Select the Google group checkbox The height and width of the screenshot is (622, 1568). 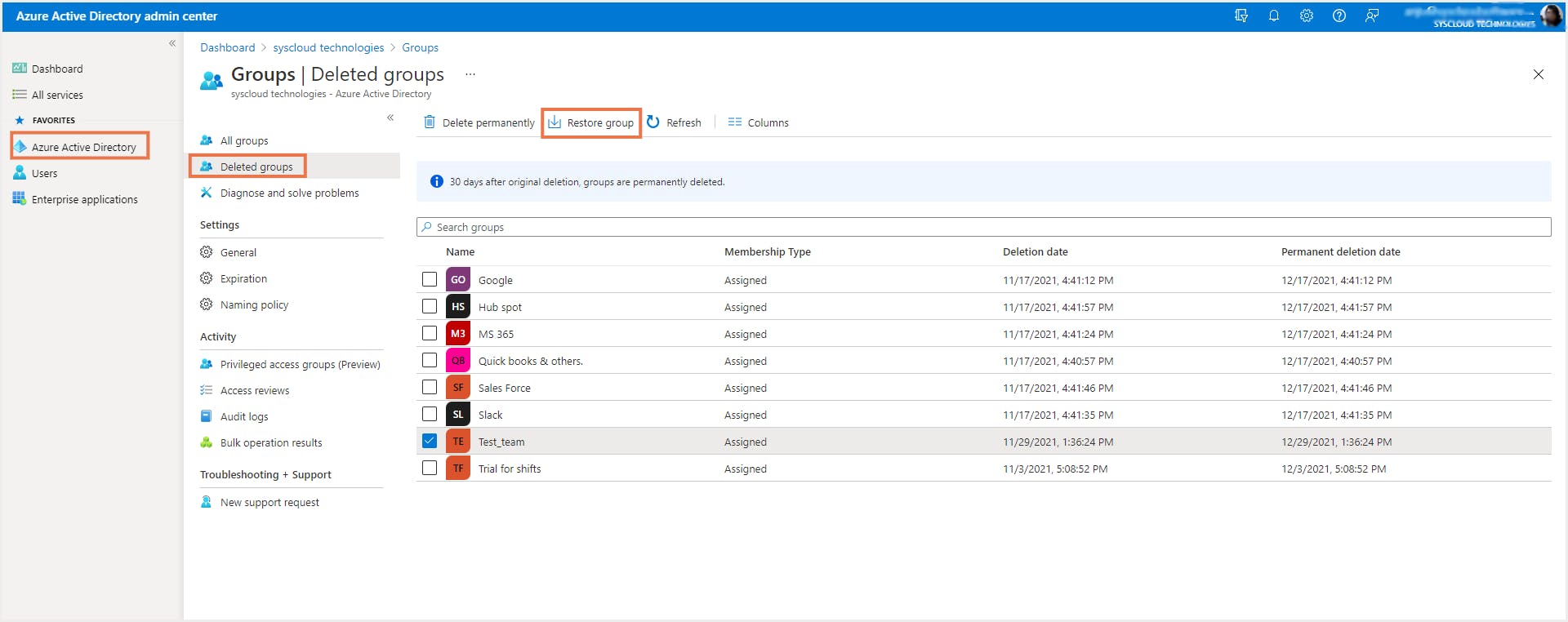(430, 279)
